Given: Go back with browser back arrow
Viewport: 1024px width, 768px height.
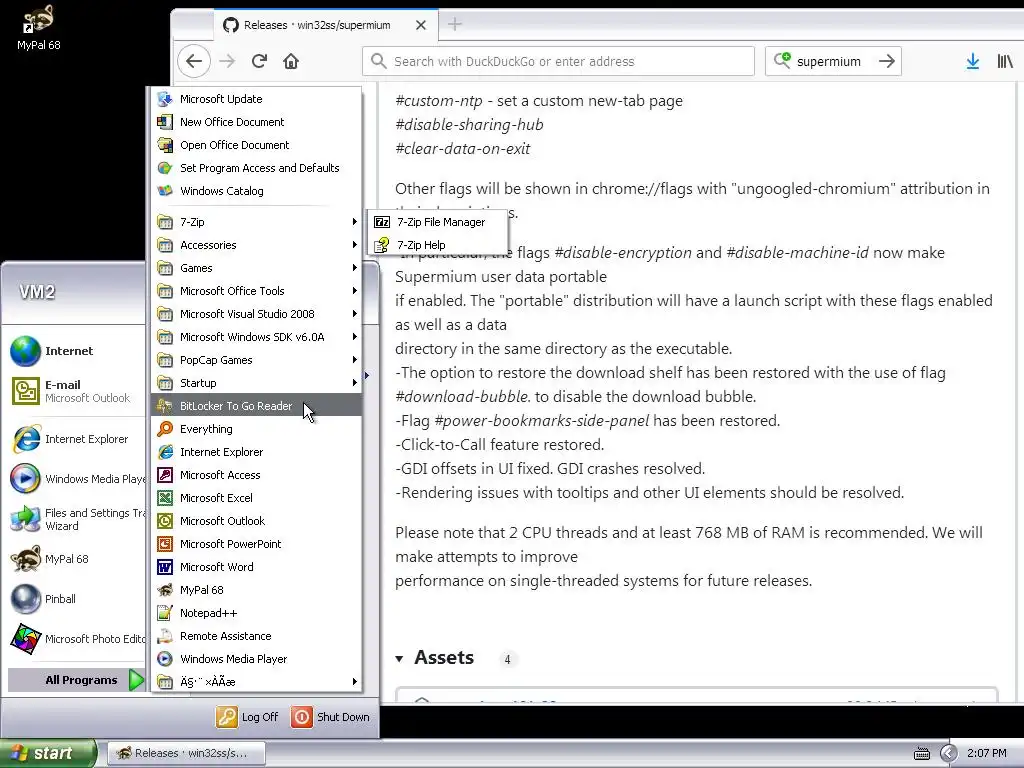Looking at the screenshot, I should coord(194,61).
